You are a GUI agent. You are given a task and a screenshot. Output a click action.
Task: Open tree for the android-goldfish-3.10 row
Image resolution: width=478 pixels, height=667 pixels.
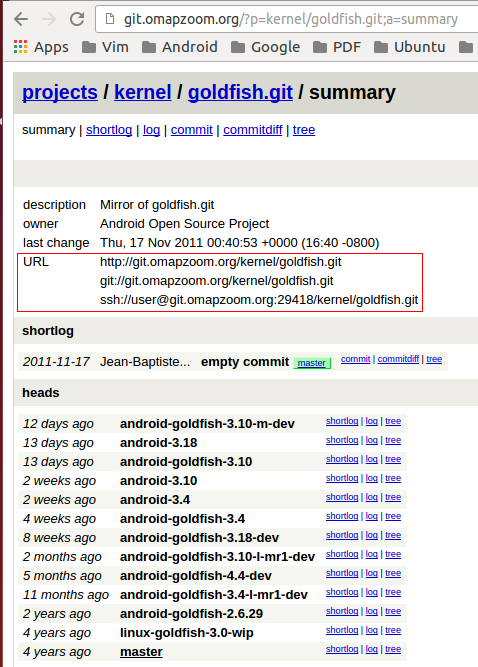pos(393,459)
